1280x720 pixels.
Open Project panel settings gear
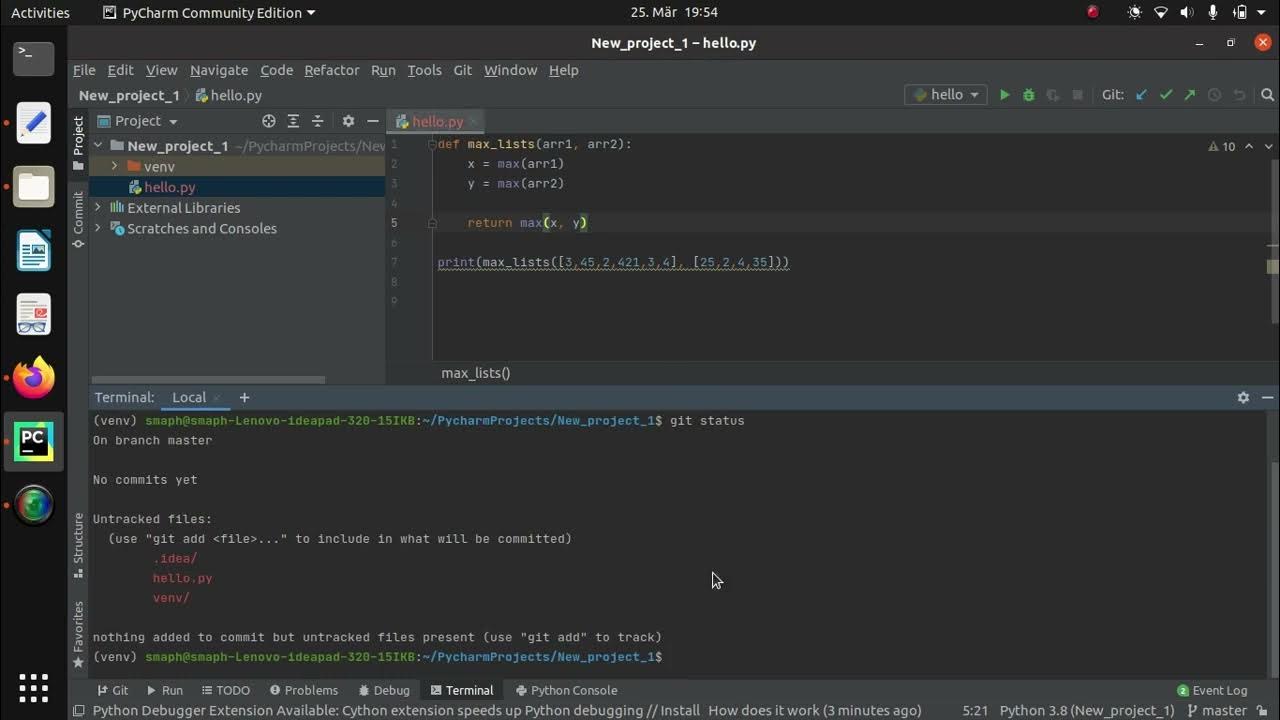(348, 121)
